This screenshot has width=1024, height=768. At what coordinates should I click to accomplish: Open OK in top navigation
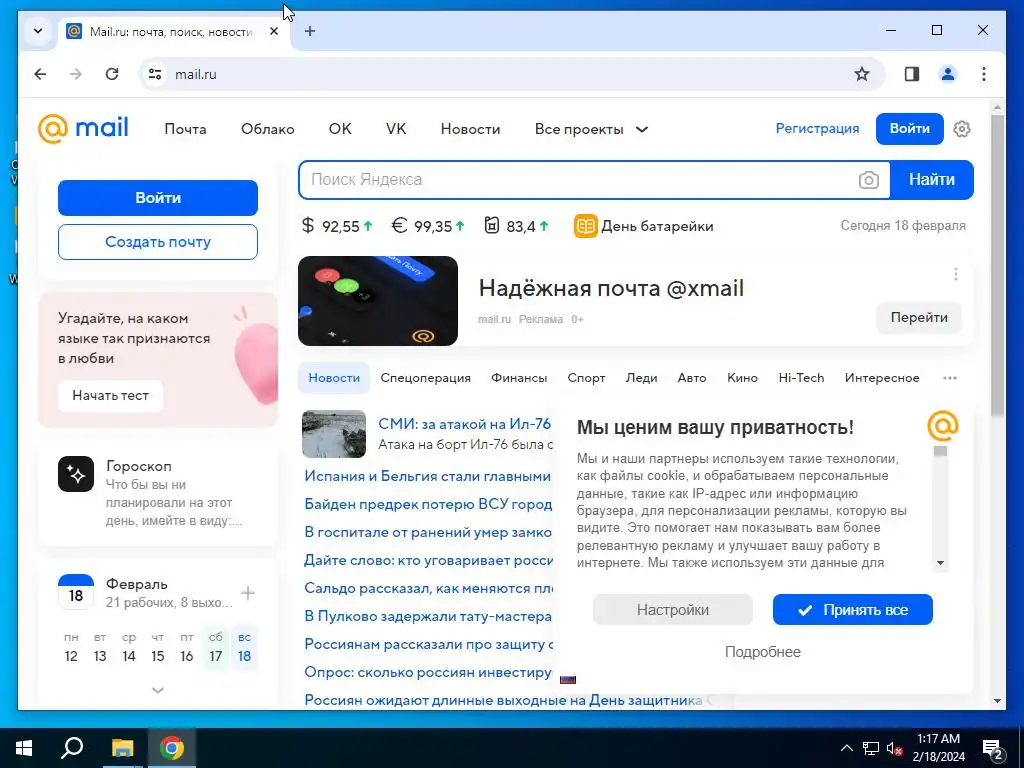[x=340, y=129]
